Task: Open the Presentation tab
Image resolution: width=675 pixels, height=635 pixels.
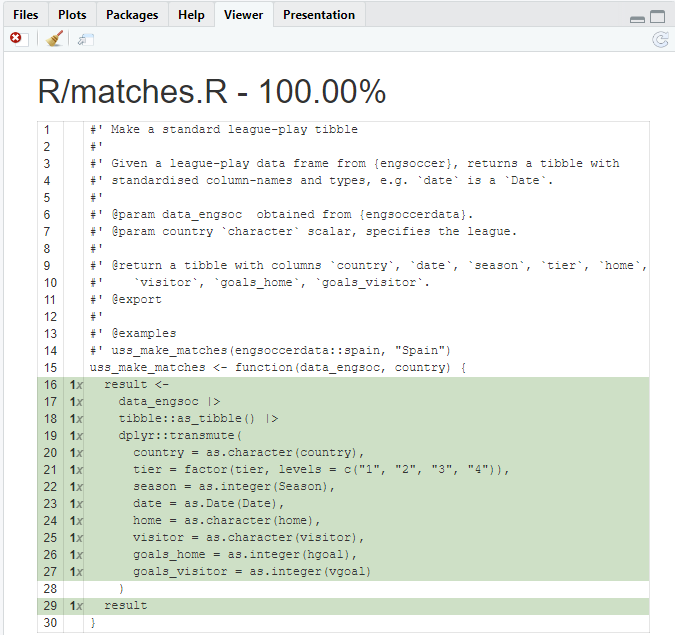Action: tap(319, 15)
